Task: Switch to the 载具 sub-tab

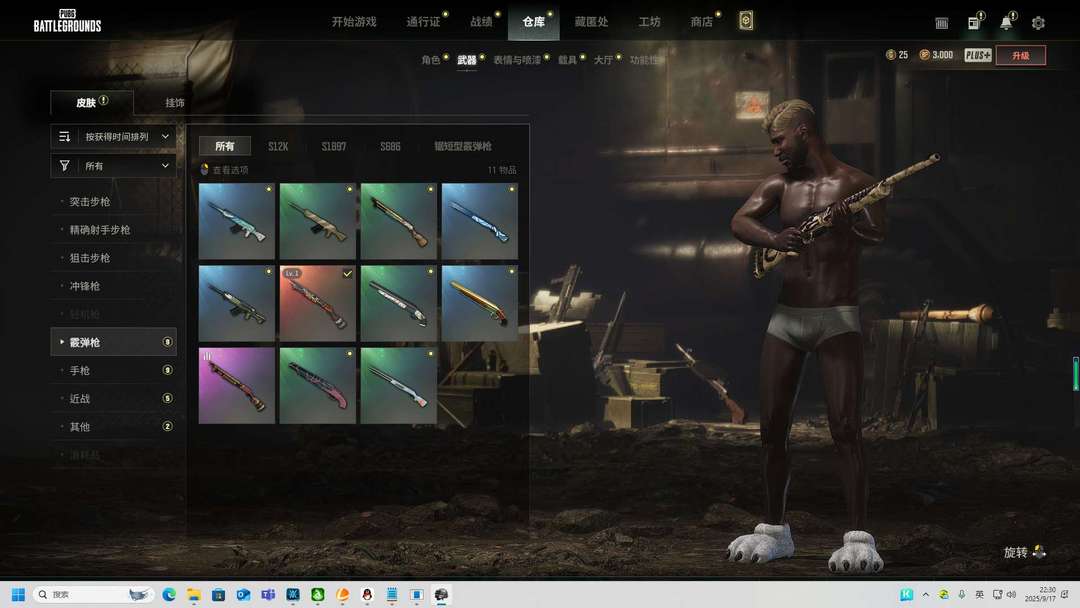Action: [568, 60]
